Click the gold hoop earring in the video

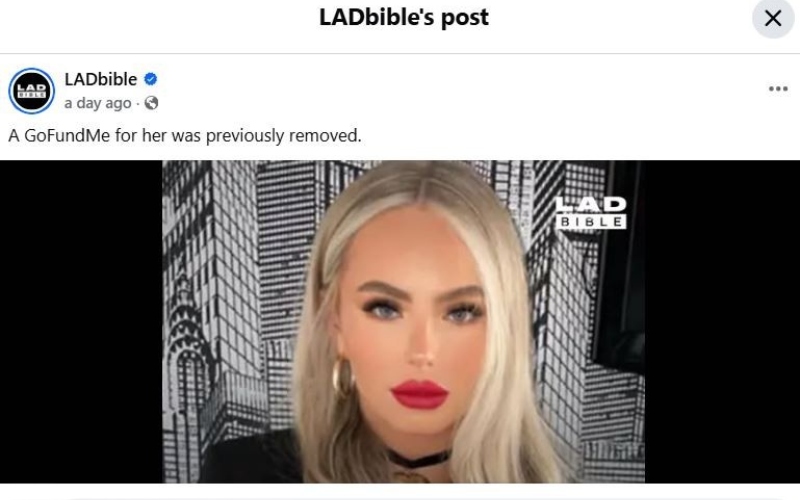pyautogui.click(x=343, y=378)
